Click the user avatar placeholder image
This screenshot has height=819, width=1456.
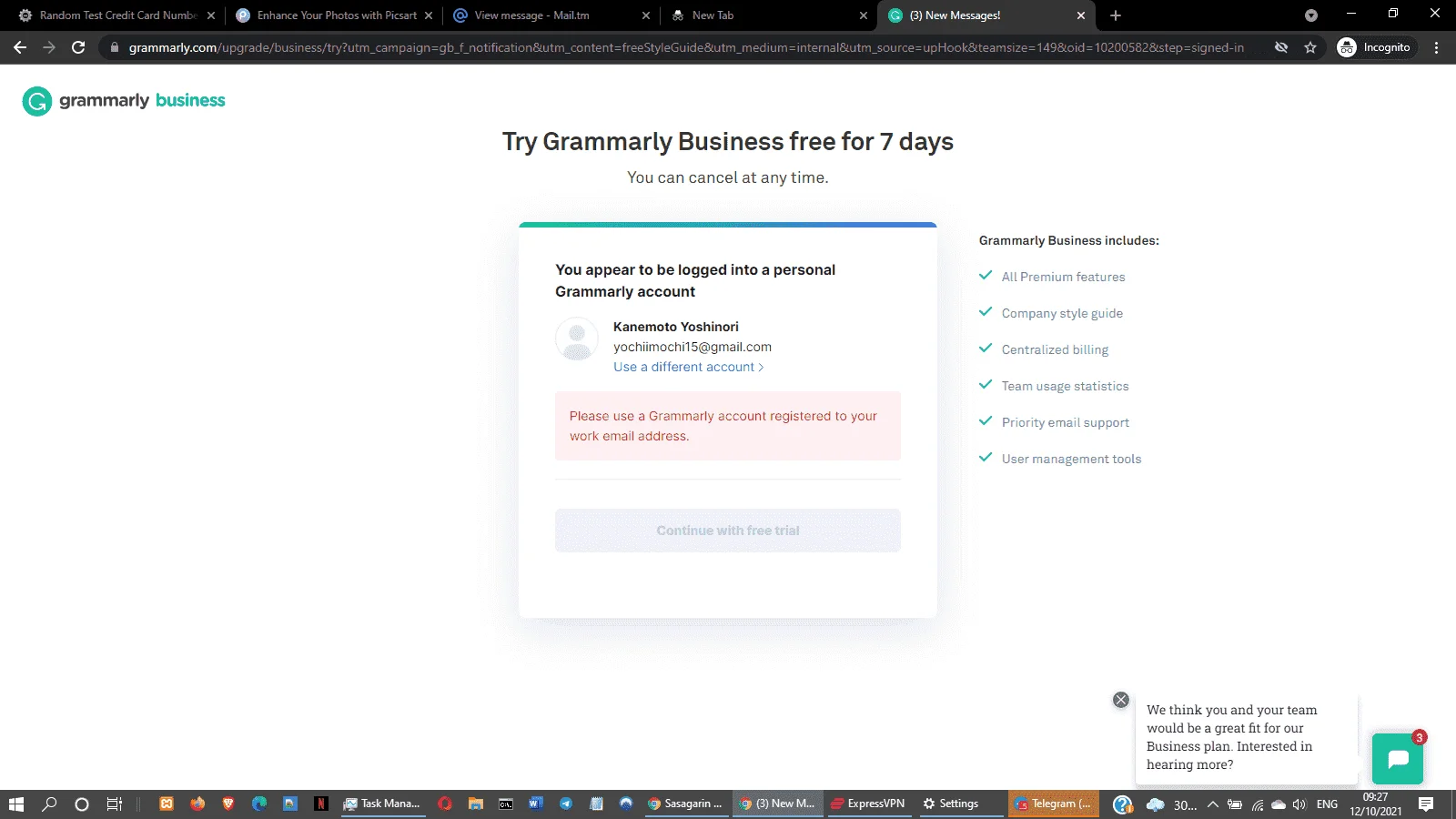coord(577,339)
